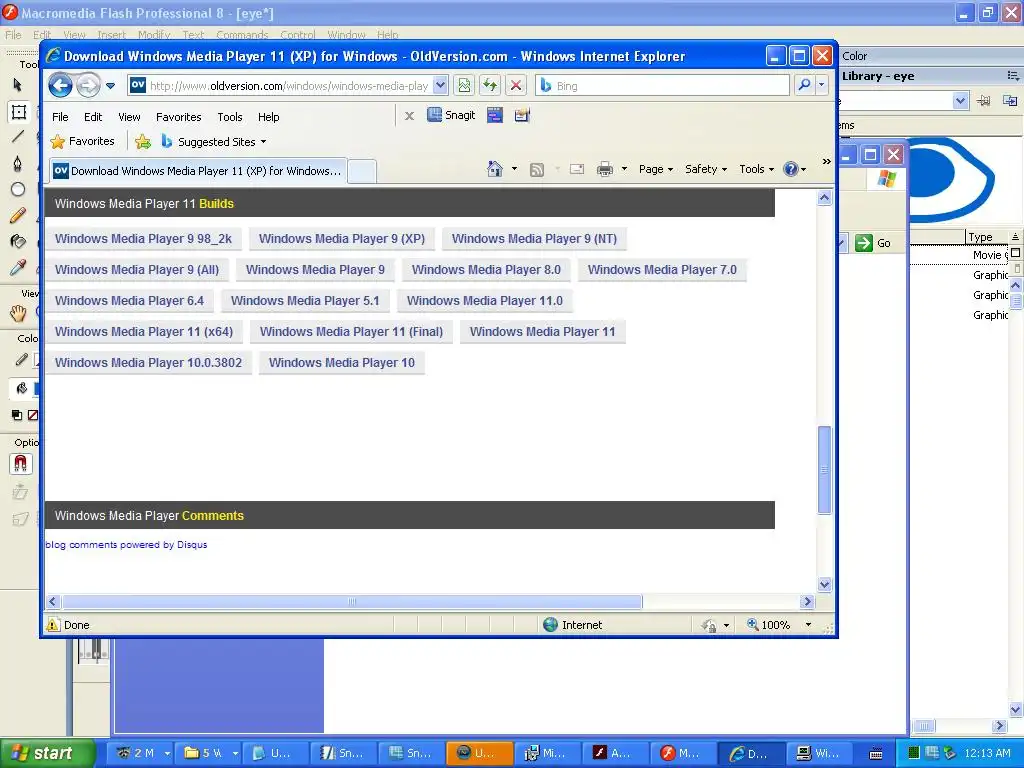Open the Page command menu
Image resolution: width=1024 pixels, height=768 pixels.
pyautogui.click(x=656, y=169)
